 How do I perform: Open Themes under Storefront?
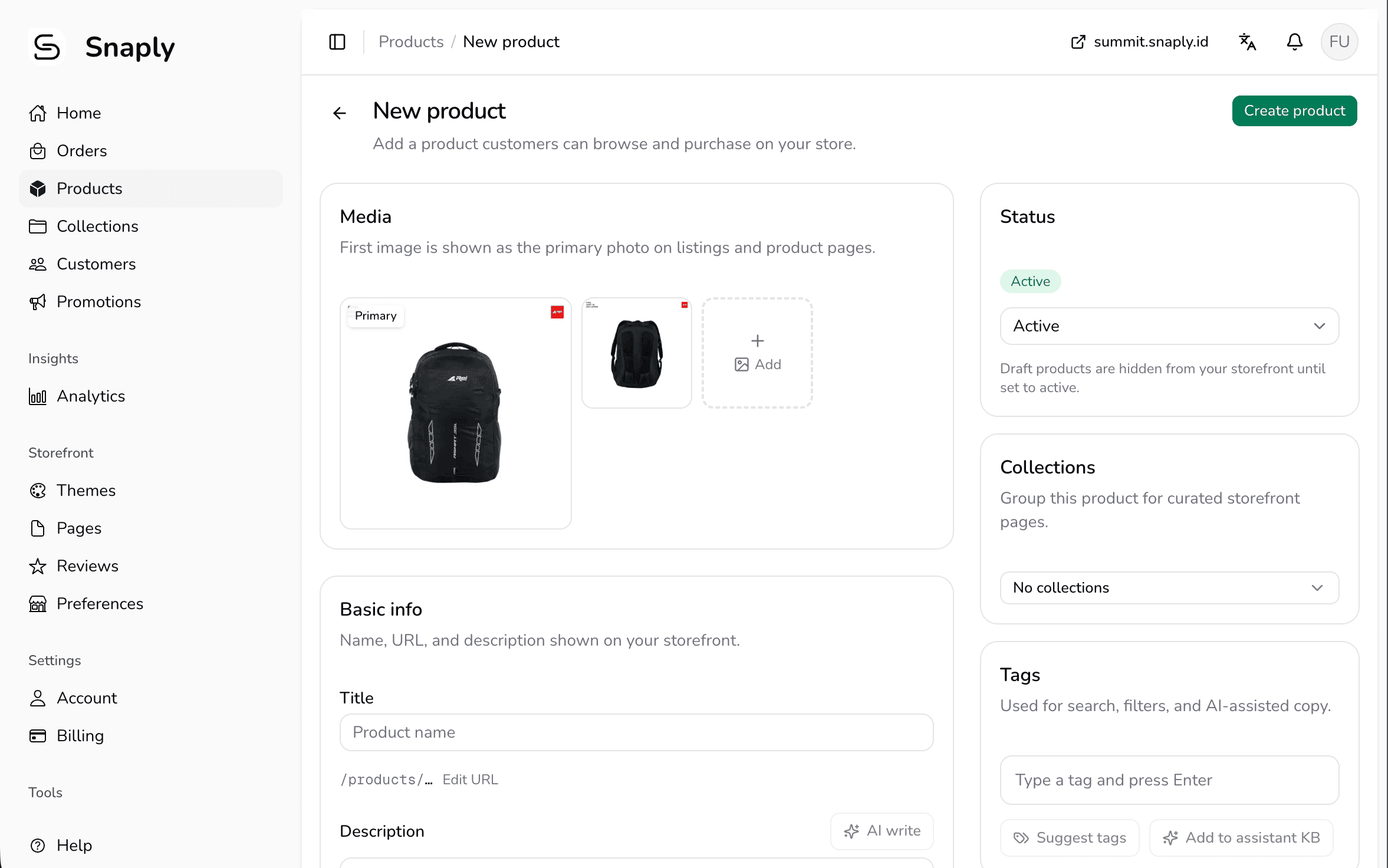click(x=151, y=491)
